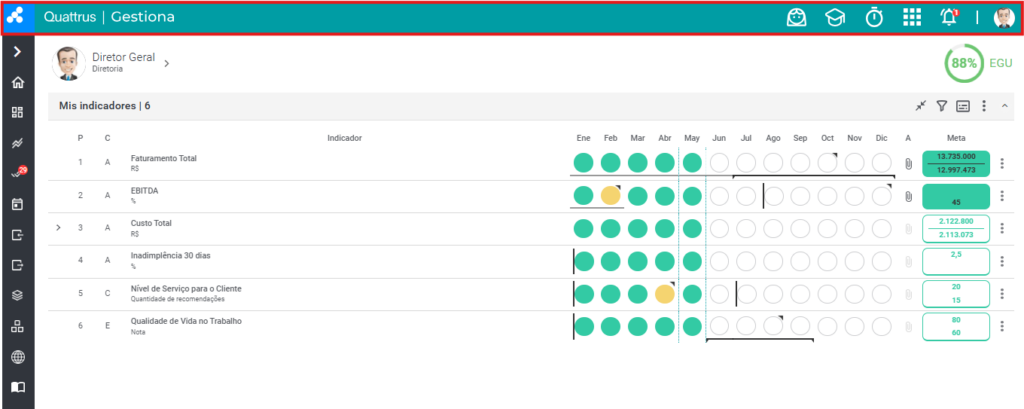Click the Diretor Geral name link
The width and height of the screenshot is (1024, 409).
123,57
